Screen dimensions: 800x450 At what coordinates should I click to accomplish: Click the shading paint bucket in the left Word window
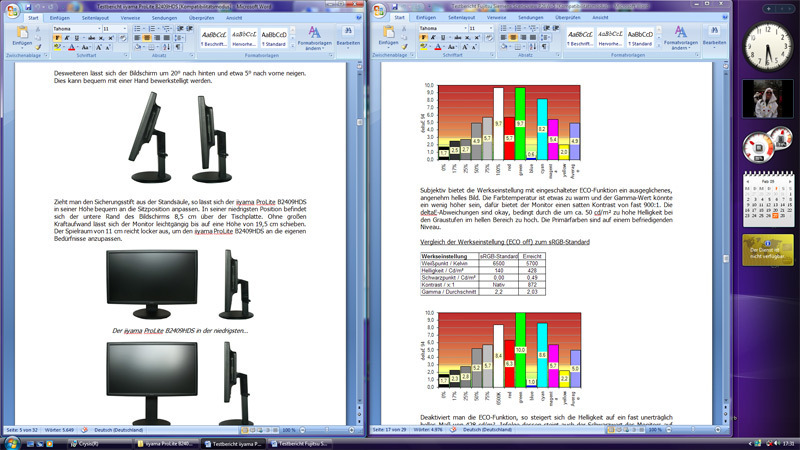coord(138,47)
